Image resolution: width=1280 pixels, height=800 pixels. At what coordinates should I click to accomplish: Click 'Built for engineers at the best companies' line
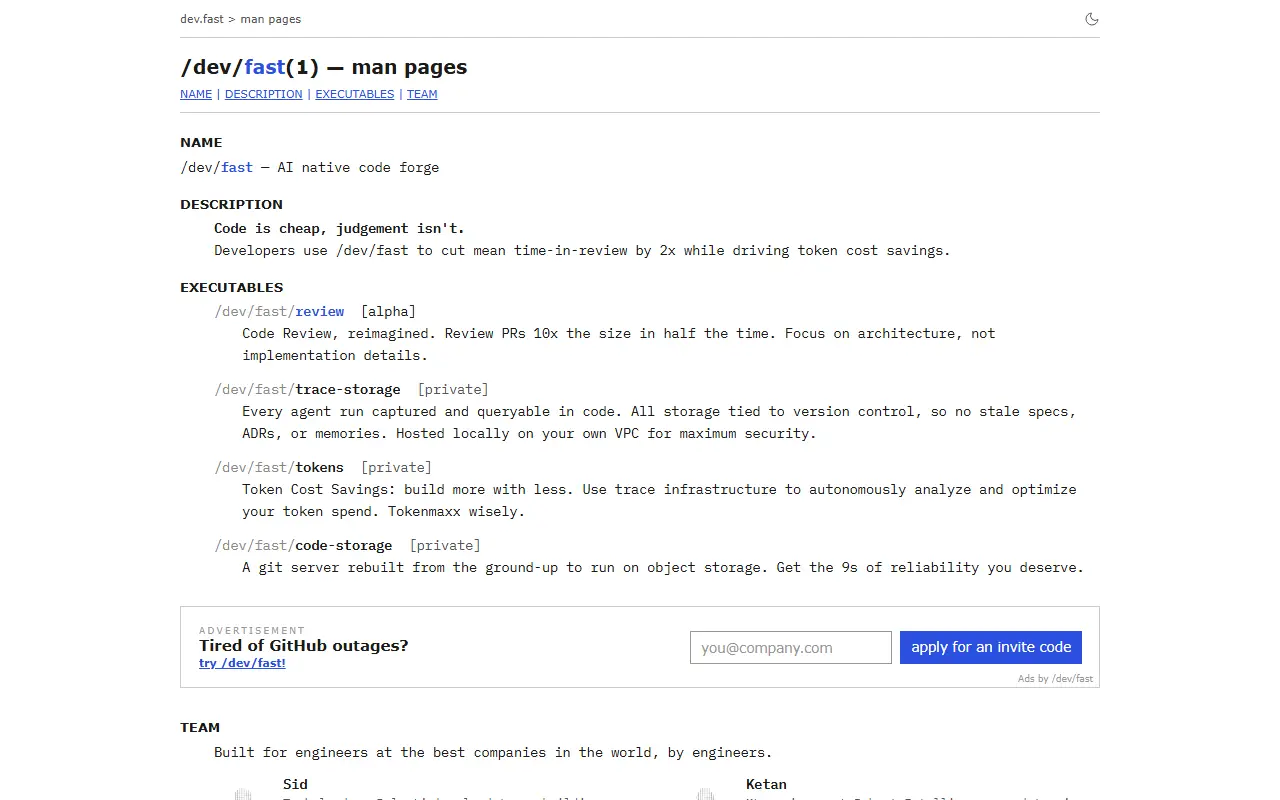493,752
